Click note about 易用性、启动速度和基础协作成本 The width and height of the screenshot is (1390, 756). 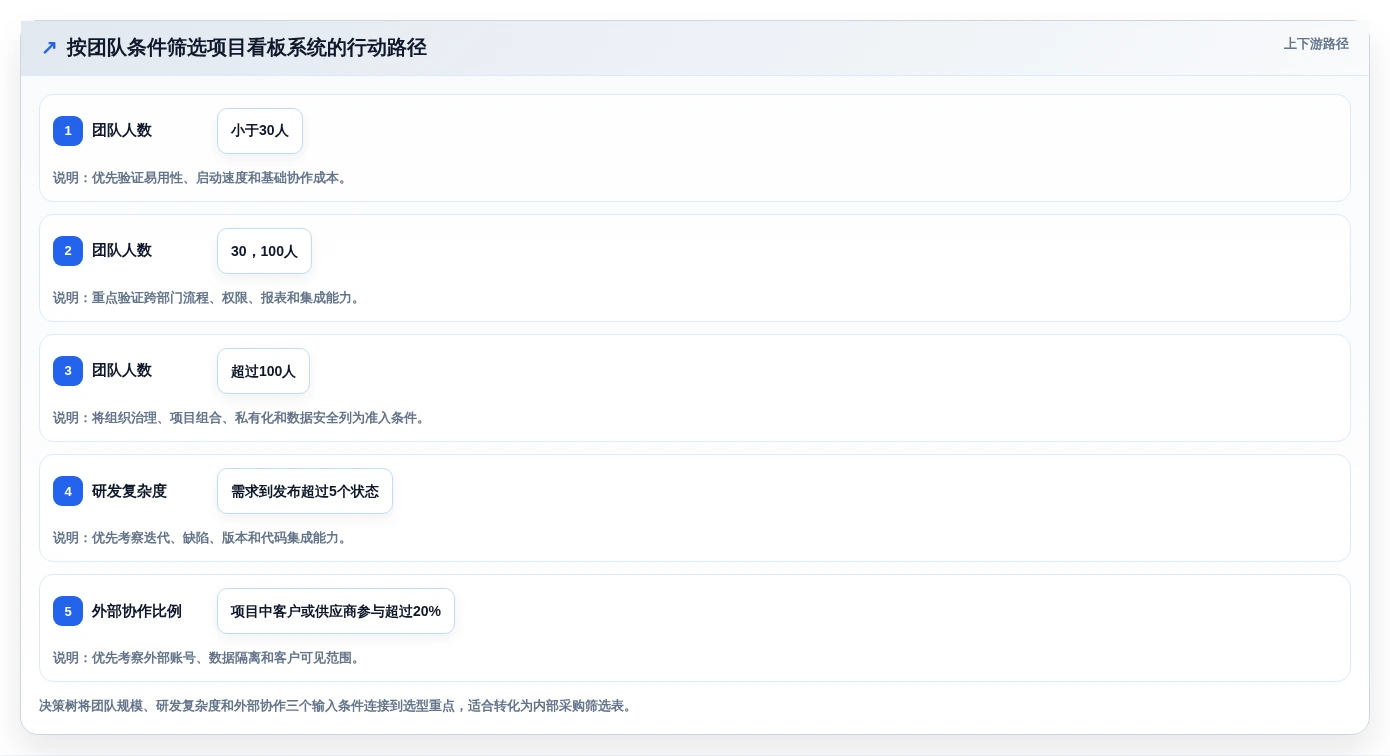[200, 178]
